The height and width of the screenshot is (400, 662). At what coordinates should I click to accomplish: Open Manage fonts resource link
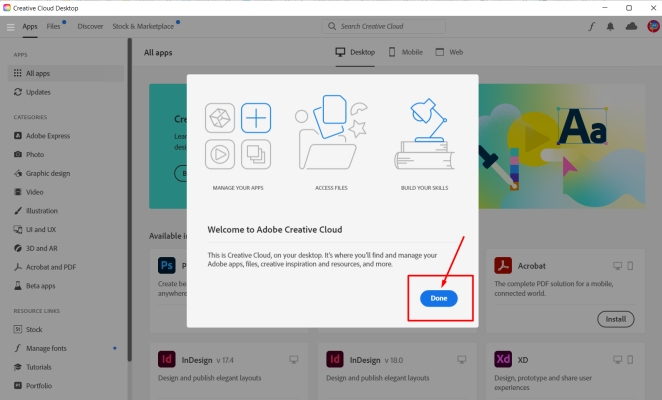point(47,348)
